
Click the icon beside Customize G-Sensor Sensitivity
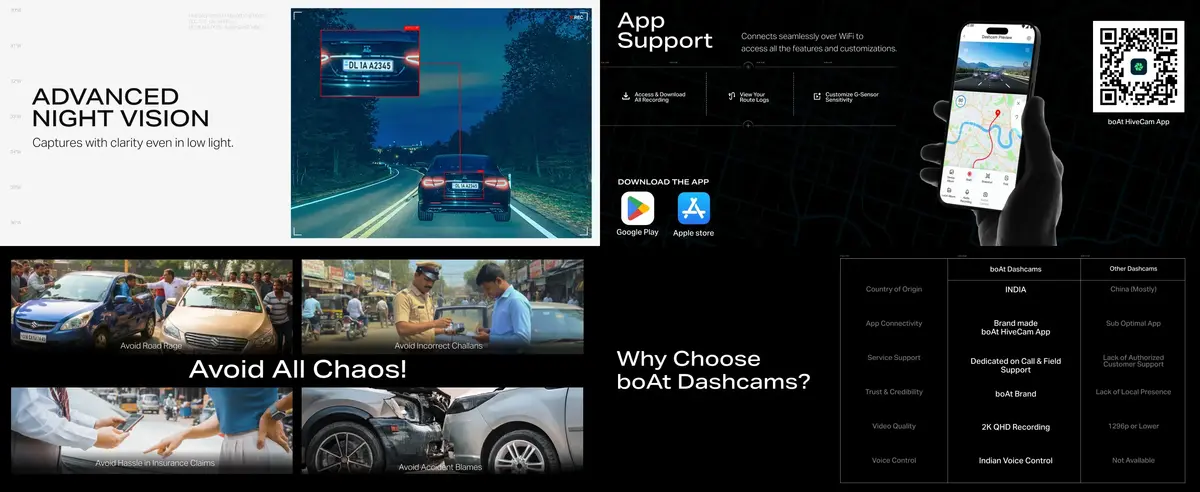817,96
